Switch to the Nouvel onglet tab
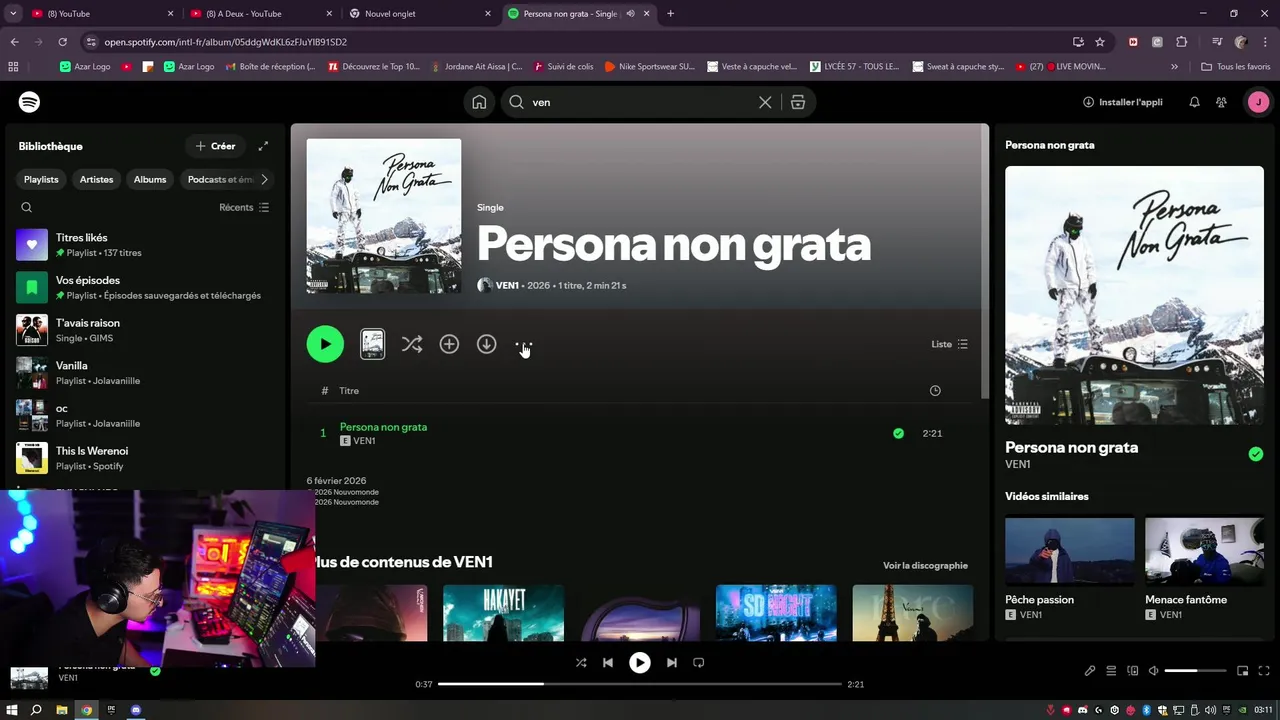 (x=420, y=14)
